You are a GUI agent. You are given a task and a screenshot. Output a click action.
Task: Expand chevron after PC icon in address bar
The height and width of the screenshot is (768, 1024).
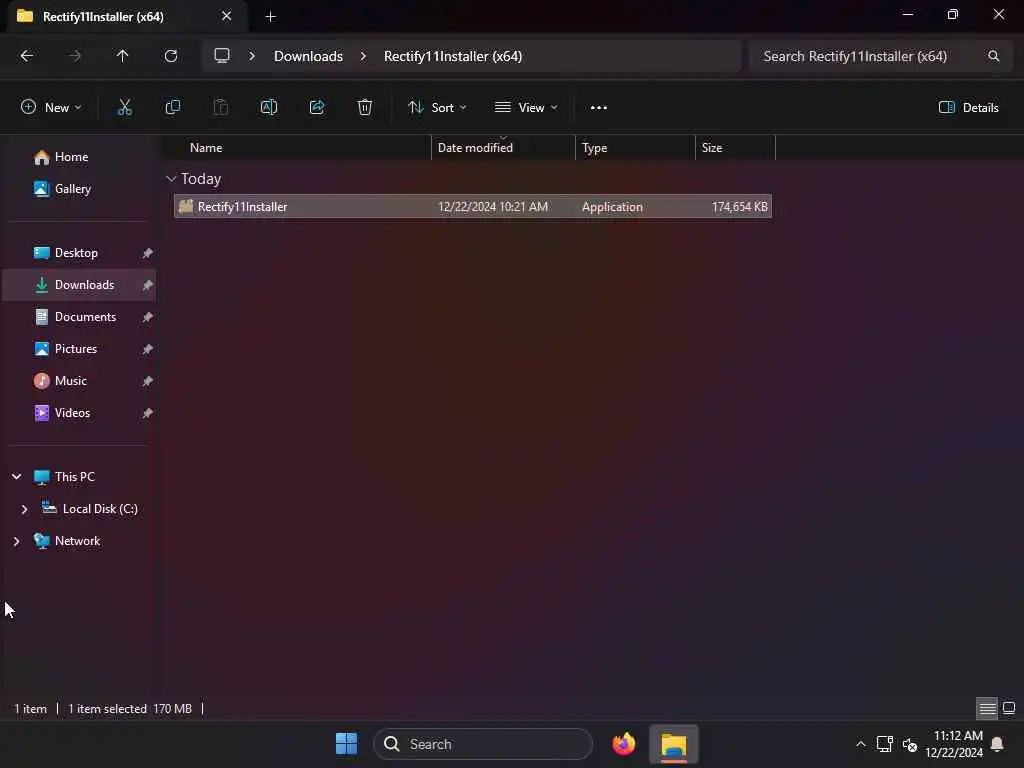pos(252,56)
